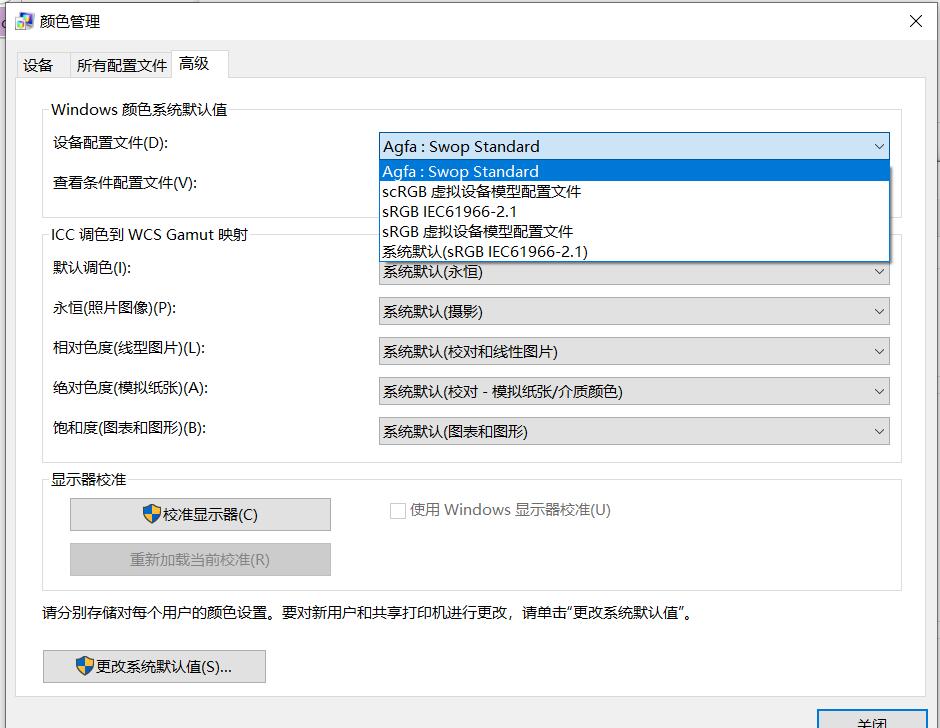Choose Agfa : Swop Standard in dropdown list
This screenshot has width=940, height=728.
[634, 172]
